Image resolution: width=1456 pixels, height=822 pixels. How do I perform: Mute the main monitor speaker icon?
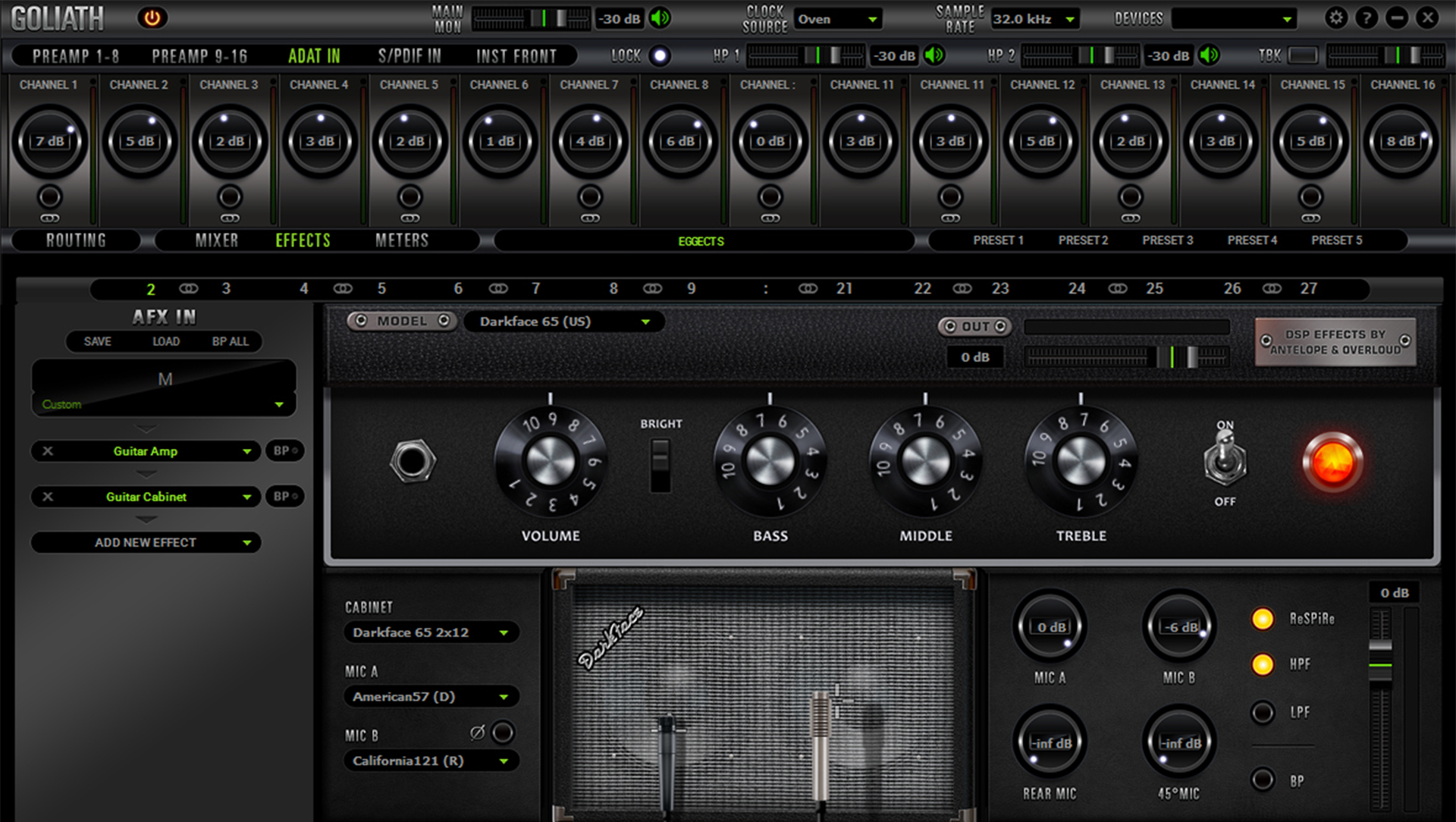tap(661, 18)
